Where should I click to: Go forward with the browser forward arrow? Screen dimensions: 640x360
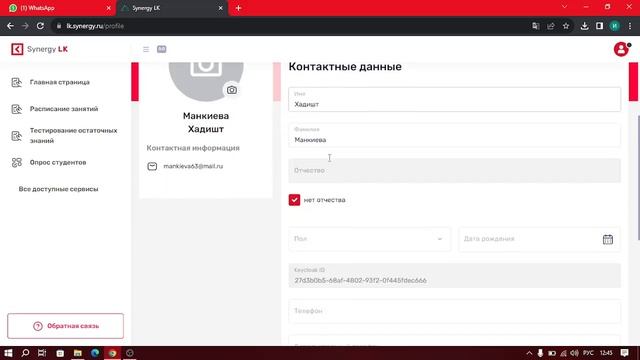25,26
